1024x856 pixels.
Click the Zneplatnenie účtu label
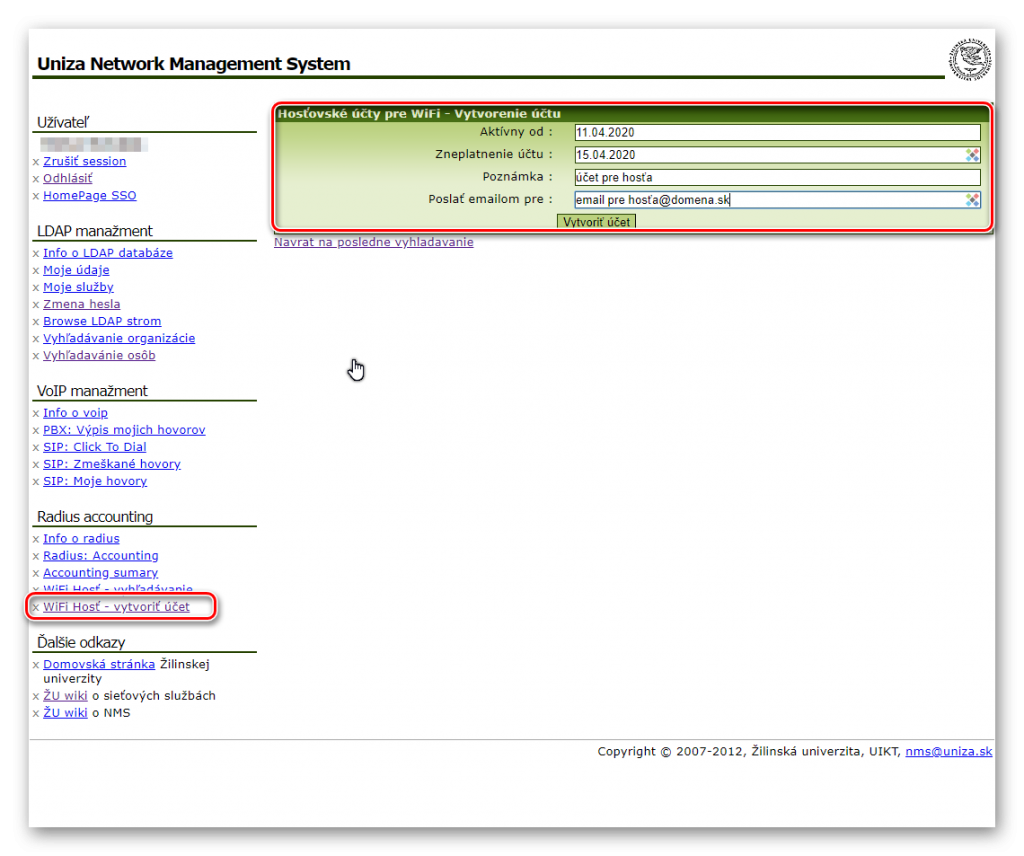click(x=494, y=154)
